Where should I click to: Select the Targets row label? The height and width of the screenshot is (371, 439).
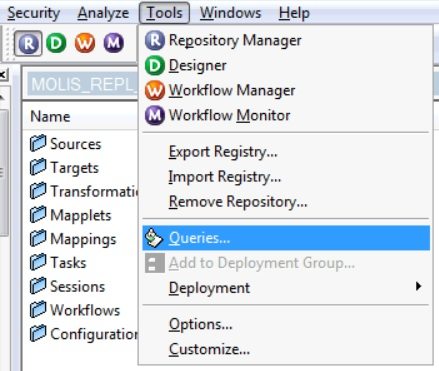pos(74,168)
